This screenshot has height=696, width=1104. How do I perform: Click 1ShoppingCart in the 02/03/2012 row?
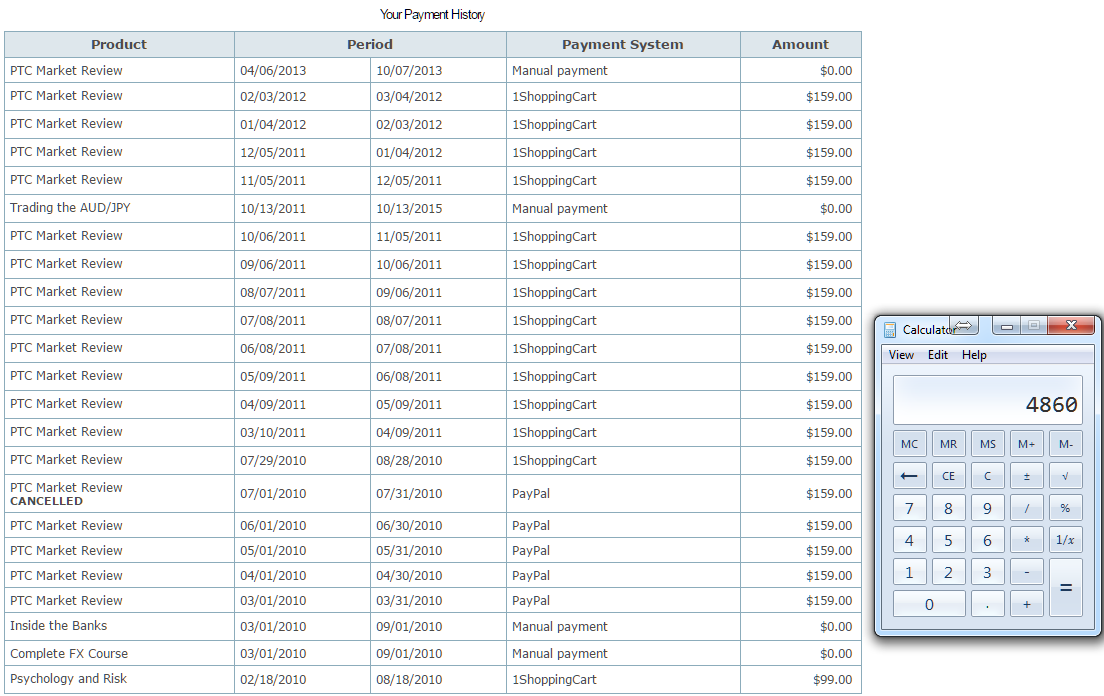[x=554, y=96]
